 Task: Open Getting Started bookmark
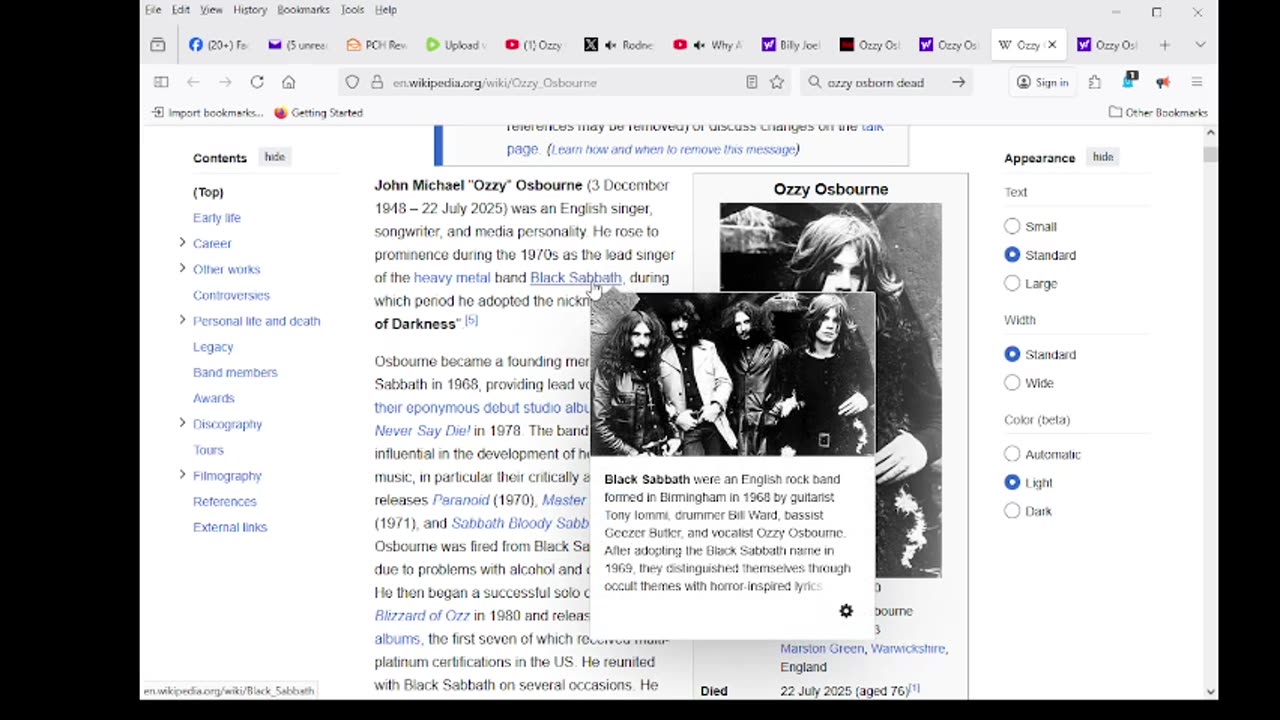coord(318,112)
